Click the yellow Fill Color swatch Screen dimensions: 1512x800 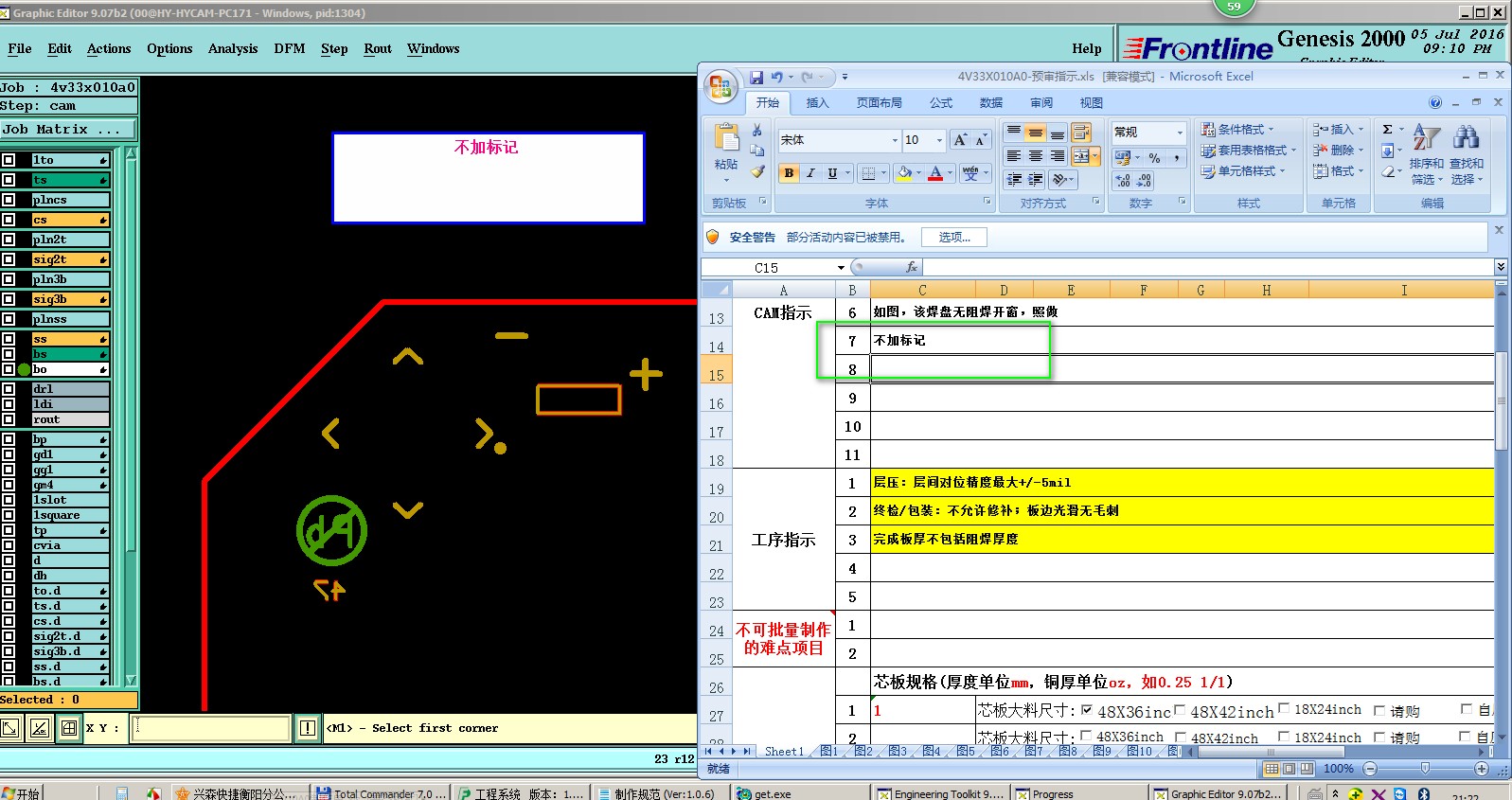(x=904, y=173)
